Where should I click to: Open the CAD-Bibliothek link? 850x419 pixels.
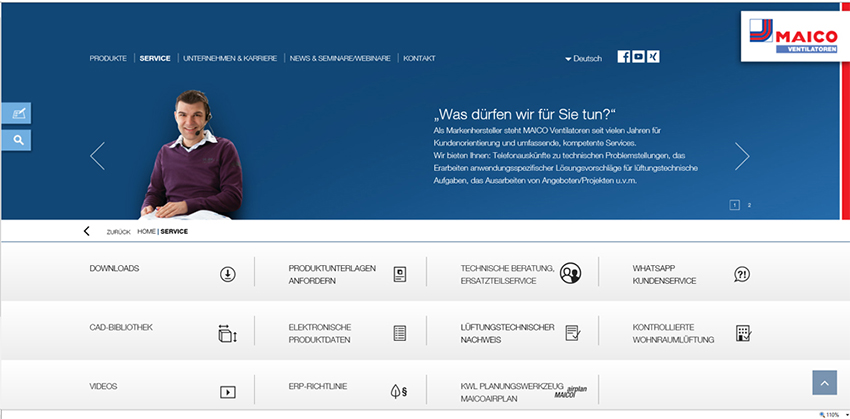121,327
